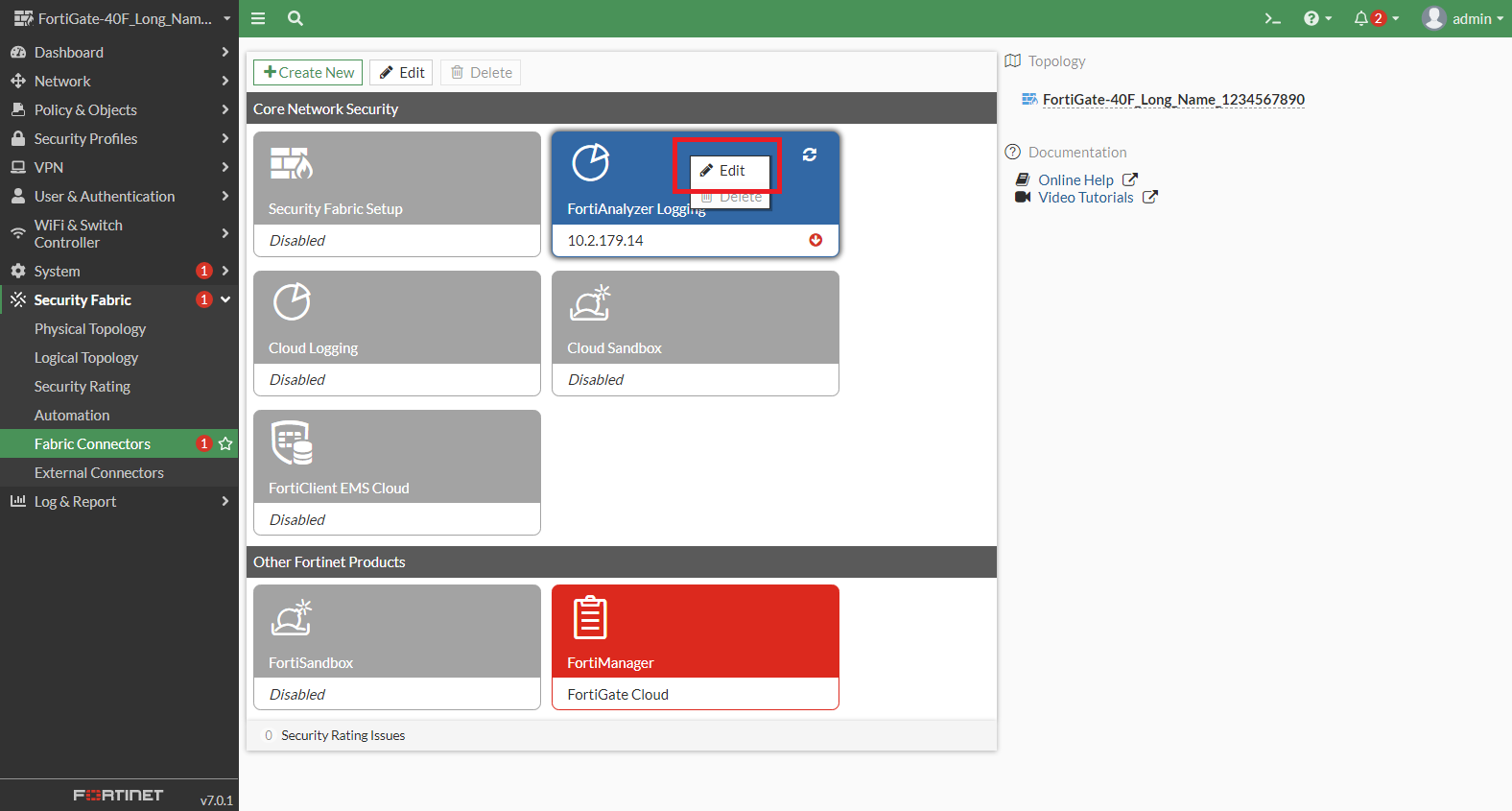This screenshot has height=811, width=1512.
Task: Select the FortiSandbox card
Action: click(x=397, y=647)
